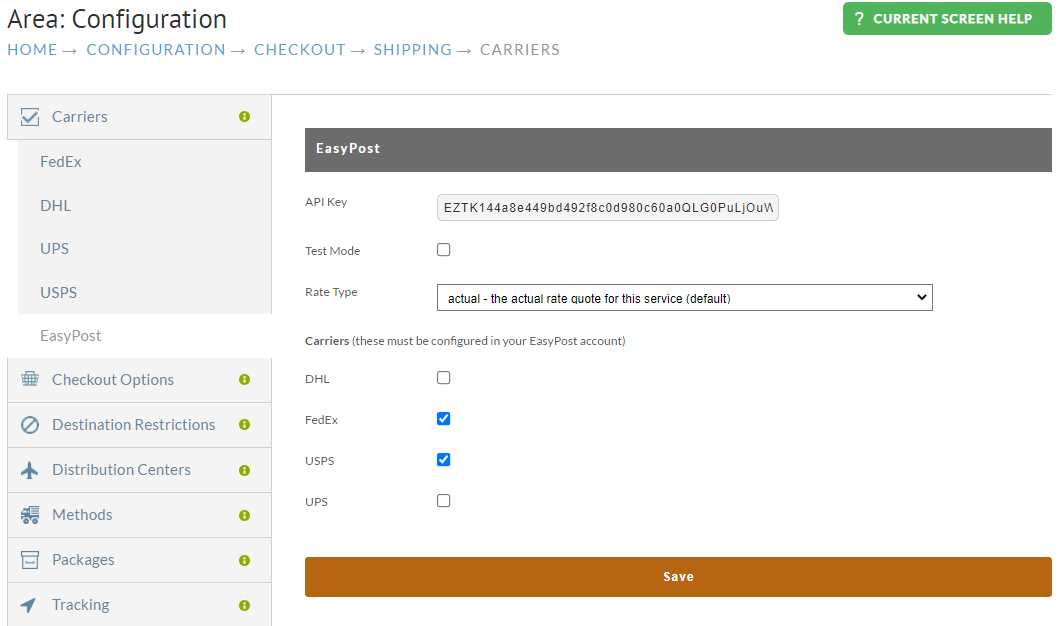This screenshot has height=626, width=1061.
Task: Open Packages section
Action: point(139,560)
